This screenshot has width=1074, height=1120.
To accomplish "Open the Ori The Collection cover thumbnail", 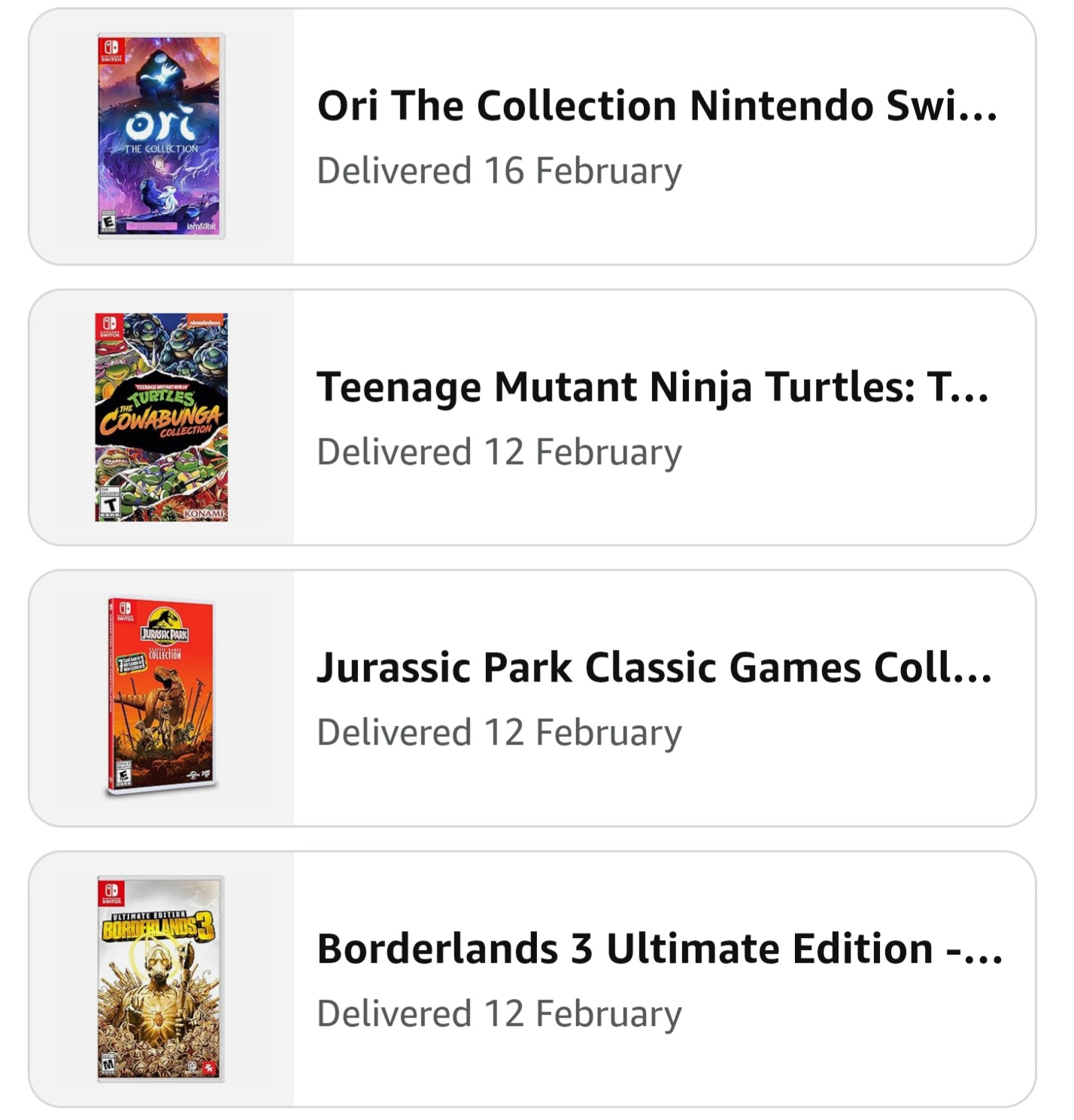I will pyautogui.click(x=161, y=136).
